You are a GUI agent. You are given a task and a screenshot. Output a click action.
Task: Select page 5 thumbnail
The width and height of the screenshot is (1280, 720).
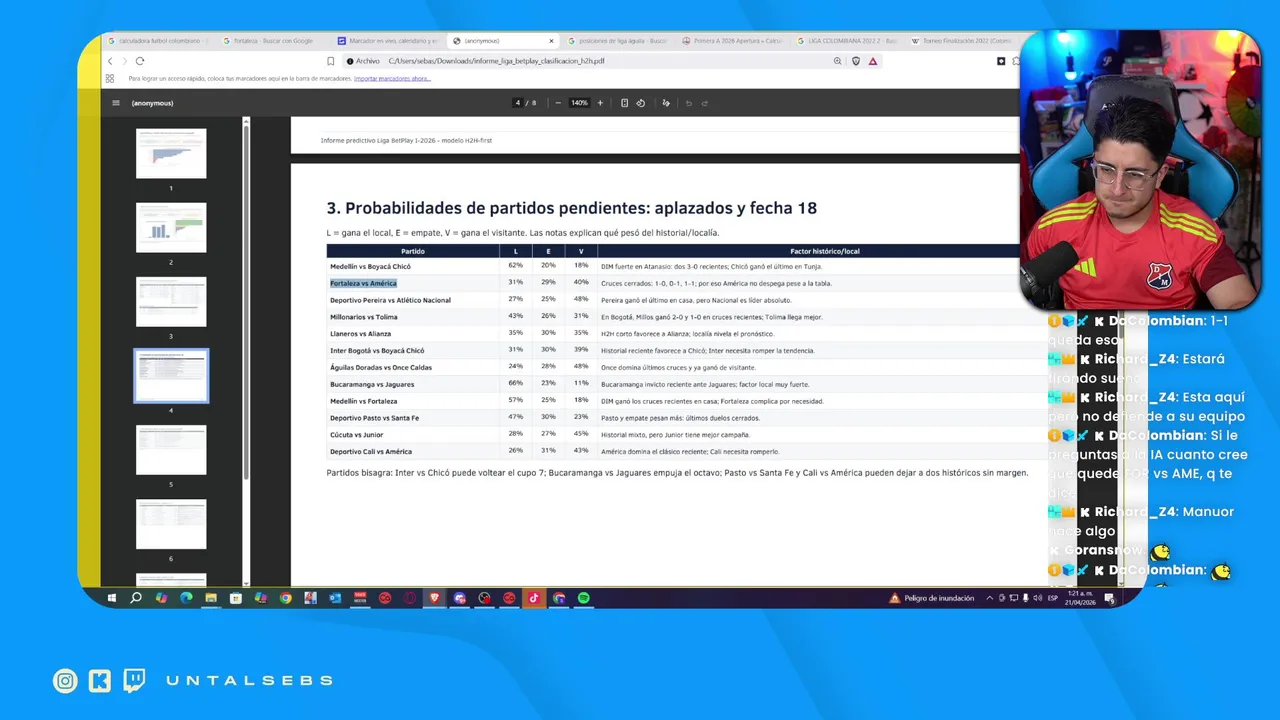[x=171, y=450]
